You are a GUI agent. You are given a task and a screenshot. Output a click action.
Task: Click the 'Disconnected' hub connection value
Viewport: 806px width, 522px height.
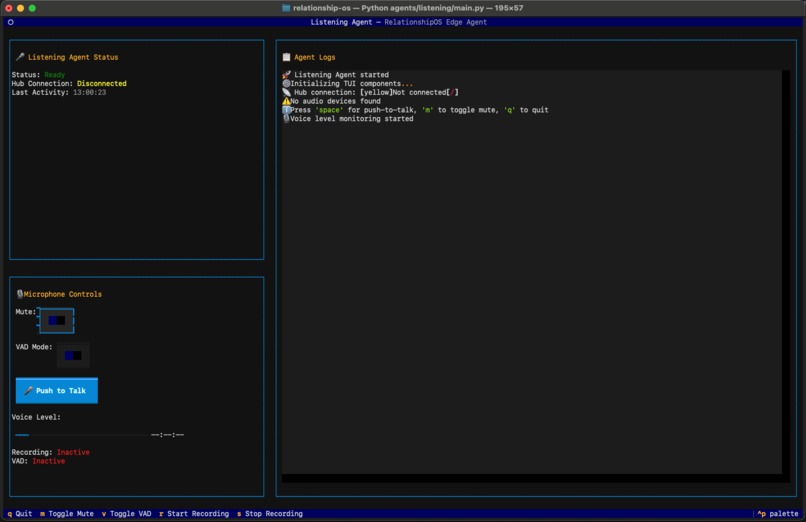[x=102, y=84]
